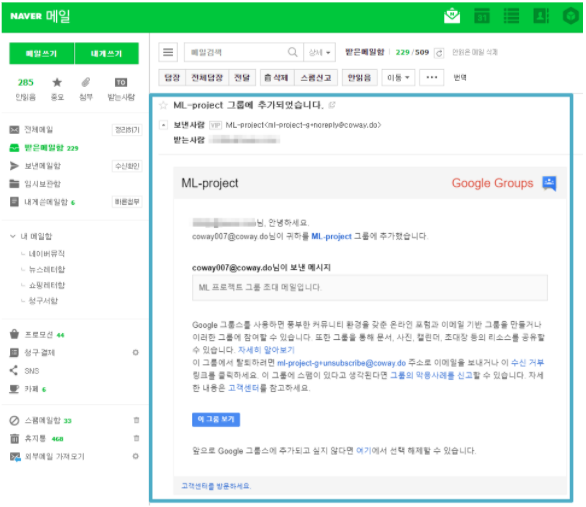Screen dimensions: 586x507
Task: Open 받은메일함 inbox folder
Action: (x=44, y=148)
